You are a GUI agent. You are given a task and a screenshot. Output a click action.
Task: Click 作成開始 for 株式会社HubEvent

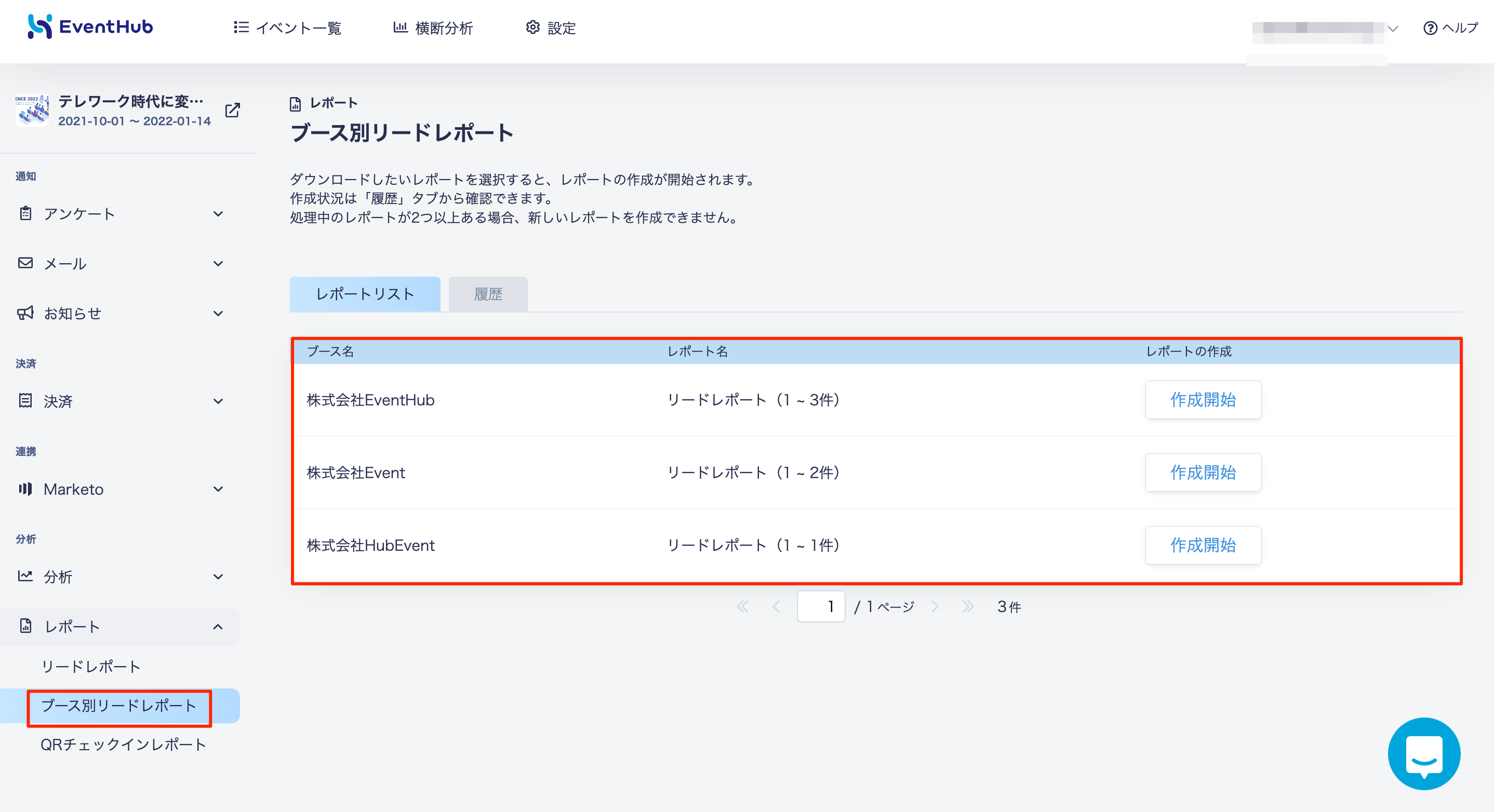(x=1203, y=545)
